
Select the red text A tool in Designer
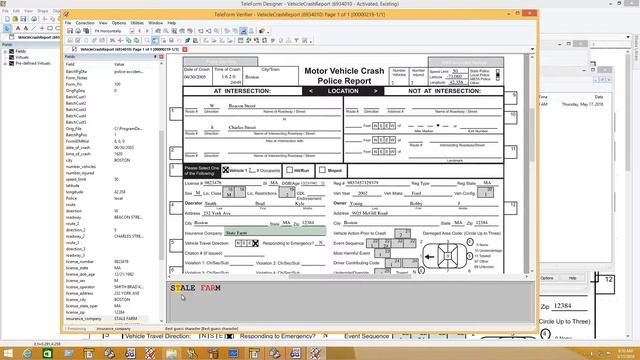(18, 29)
